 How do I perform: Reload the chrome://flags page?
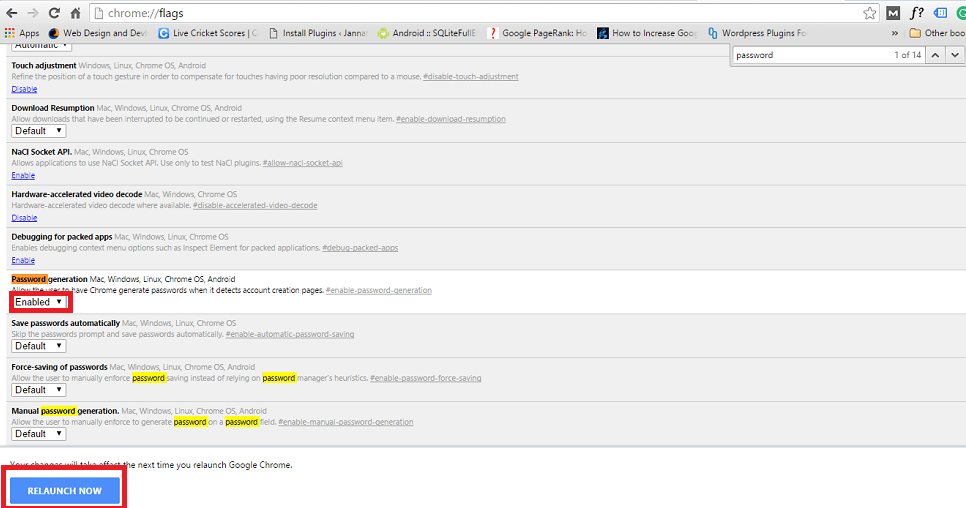pos(54,13)
